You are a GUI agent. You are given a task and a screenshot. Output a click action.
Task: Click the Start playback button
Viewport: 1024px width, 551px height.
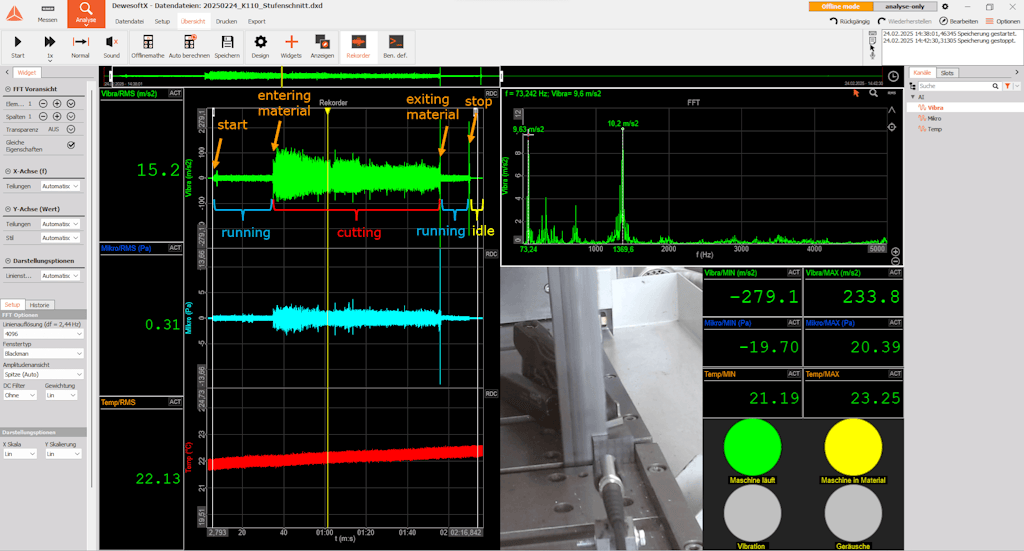pyautogui.click(x=18, y=46)
